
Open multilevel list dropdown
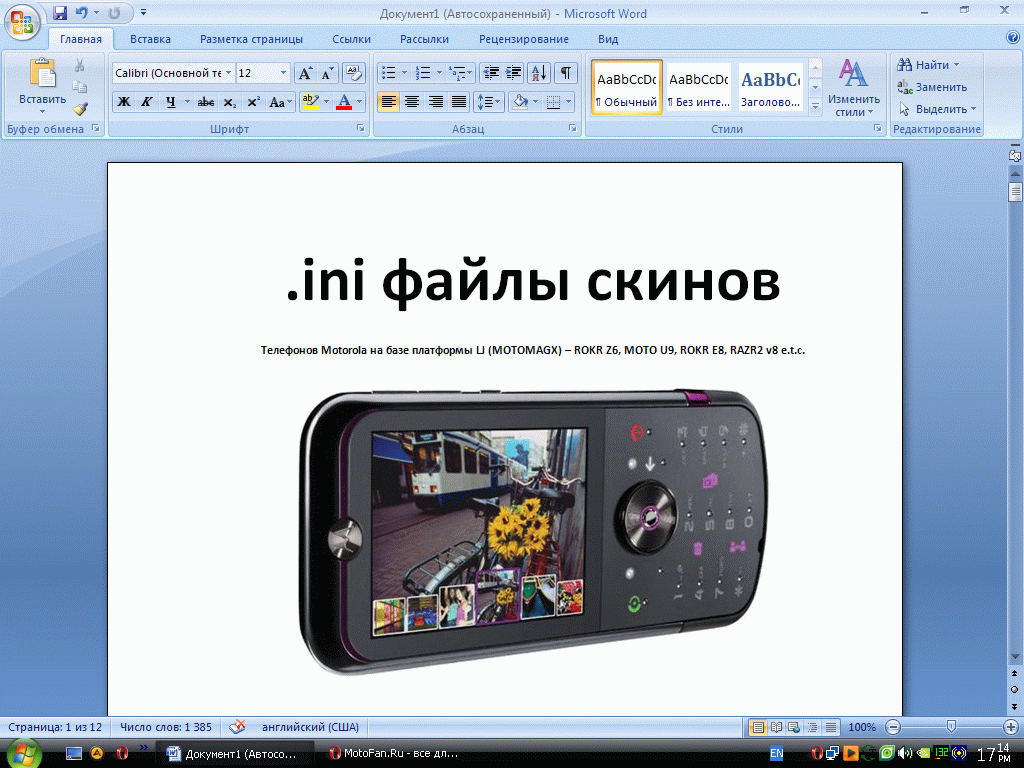[x=470, y=73]
